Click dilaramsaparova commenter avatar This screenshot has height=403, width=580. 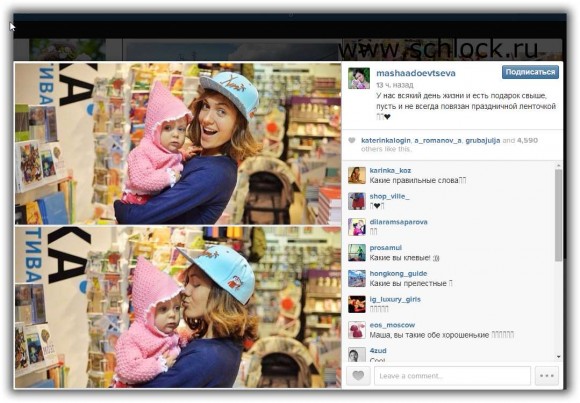(357, 227)
